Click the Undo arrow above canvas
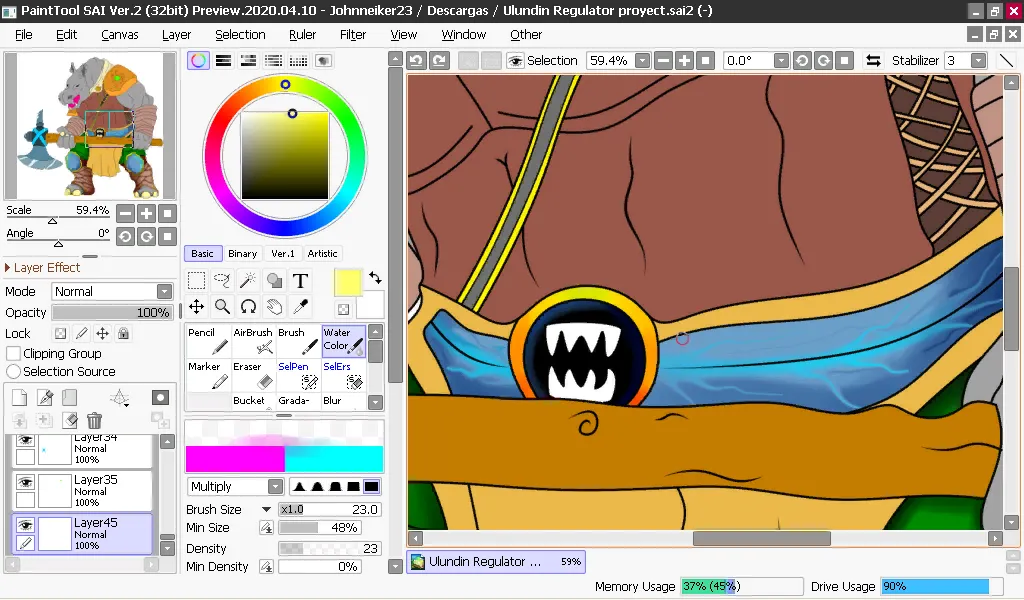The image size is (1024, 600). (416, 61)
